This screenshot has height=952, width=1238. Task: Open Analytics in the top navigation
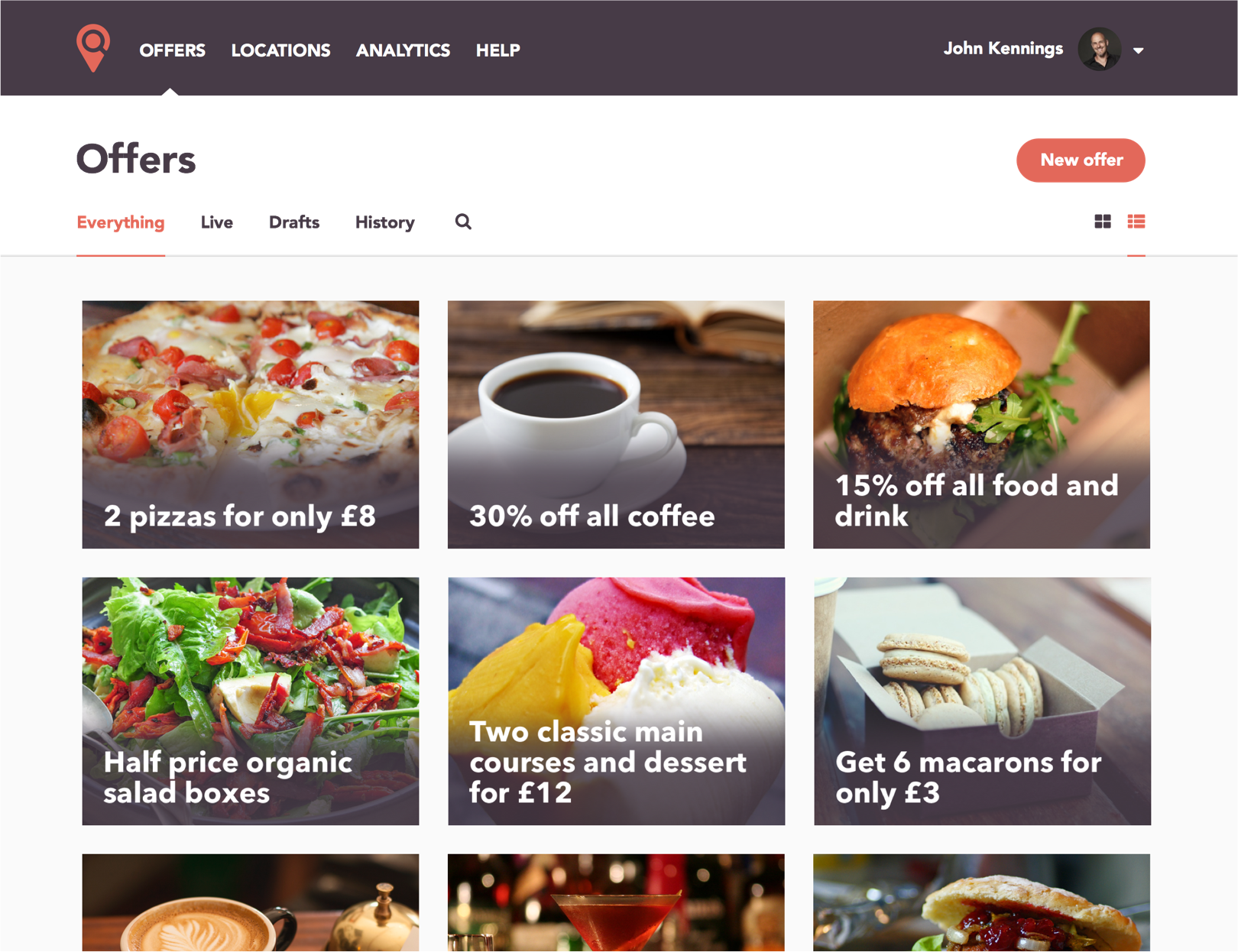(x=403, y=50)
